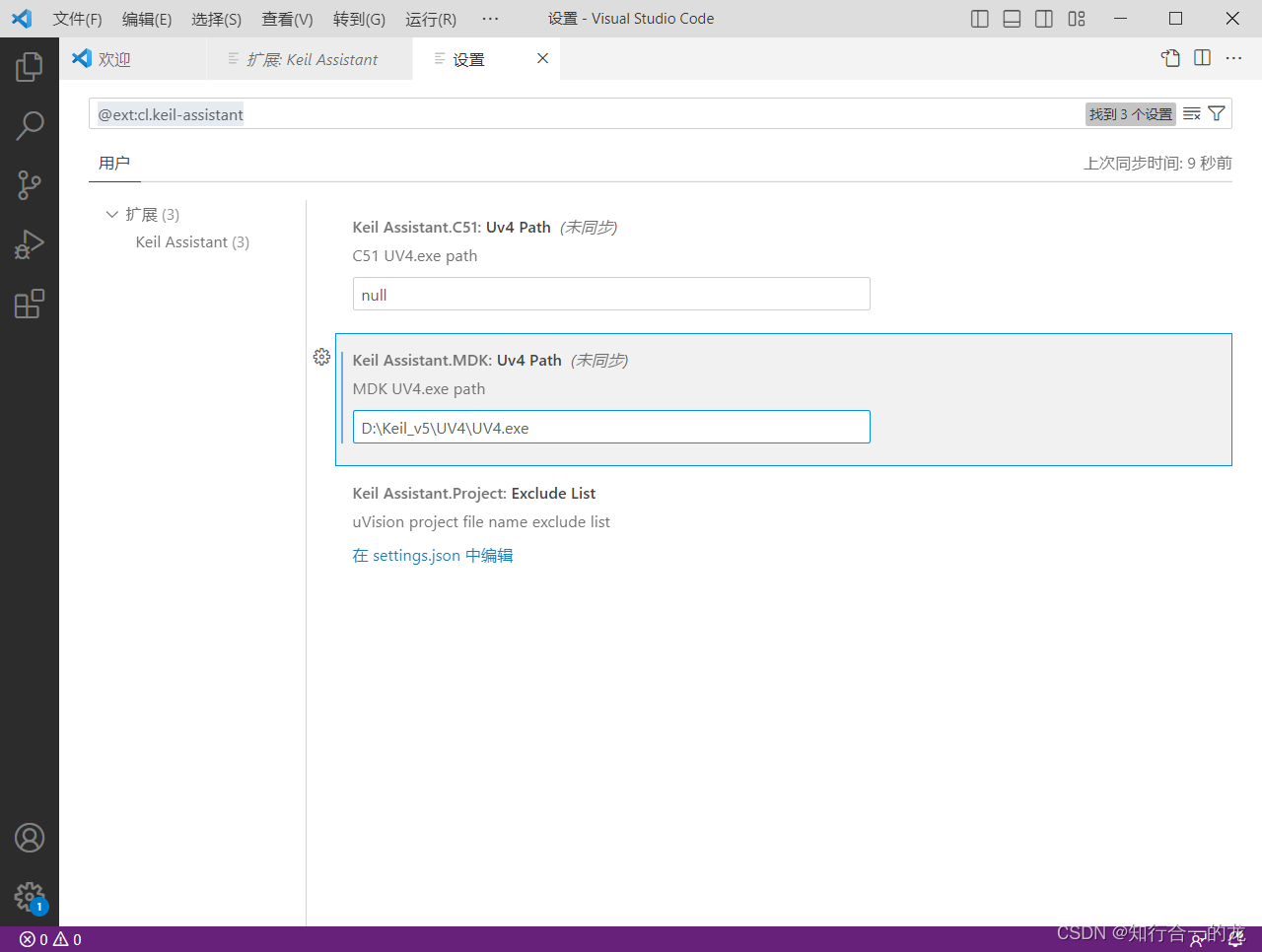Open the menu bar overflow ... menu
Screen dimensions: 1262x952
490,18
